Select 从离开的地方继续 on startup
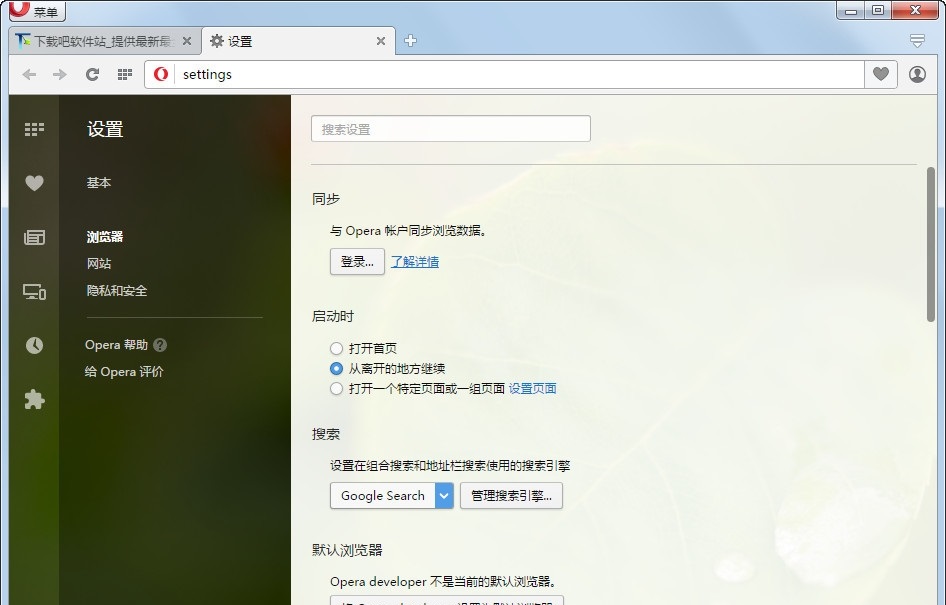 (x=336, y=368)
